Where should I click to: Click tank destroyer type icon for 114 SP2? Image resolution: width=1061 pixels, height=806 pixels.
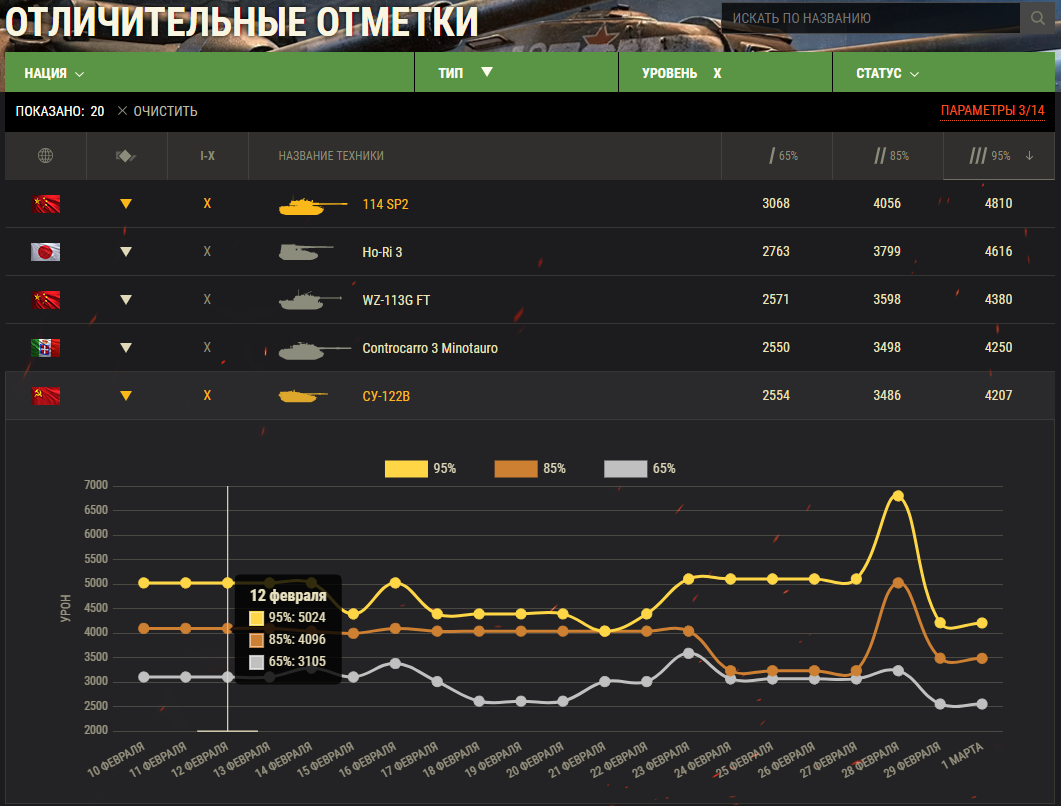pos(126,204)
